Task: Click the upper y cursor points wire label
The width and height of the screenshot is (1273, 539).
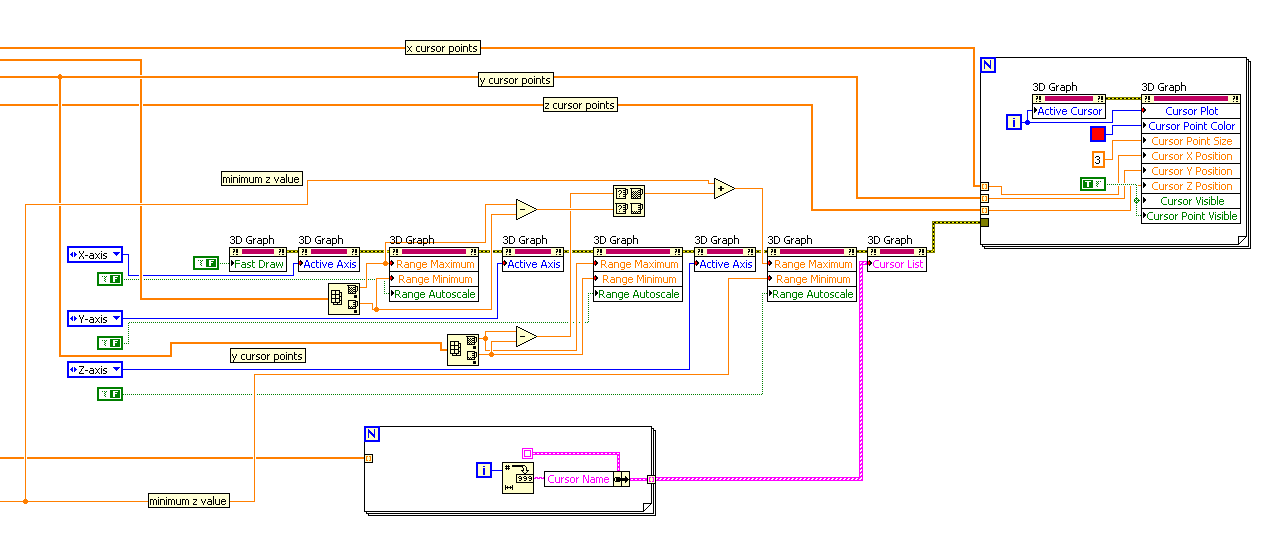Action: pos(515,80)
